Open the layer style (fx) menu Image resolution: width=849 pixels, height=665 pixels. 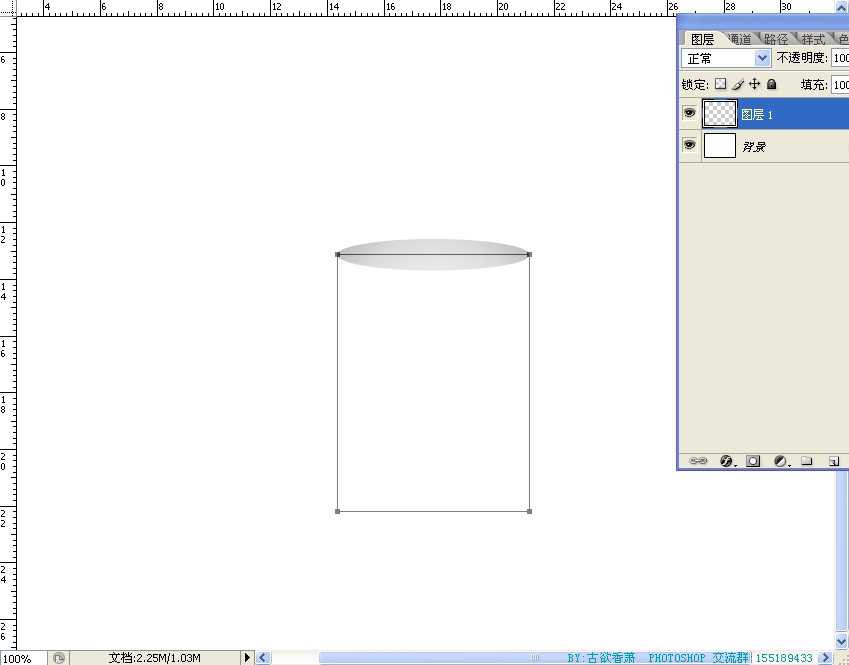[x=727, y=461]
